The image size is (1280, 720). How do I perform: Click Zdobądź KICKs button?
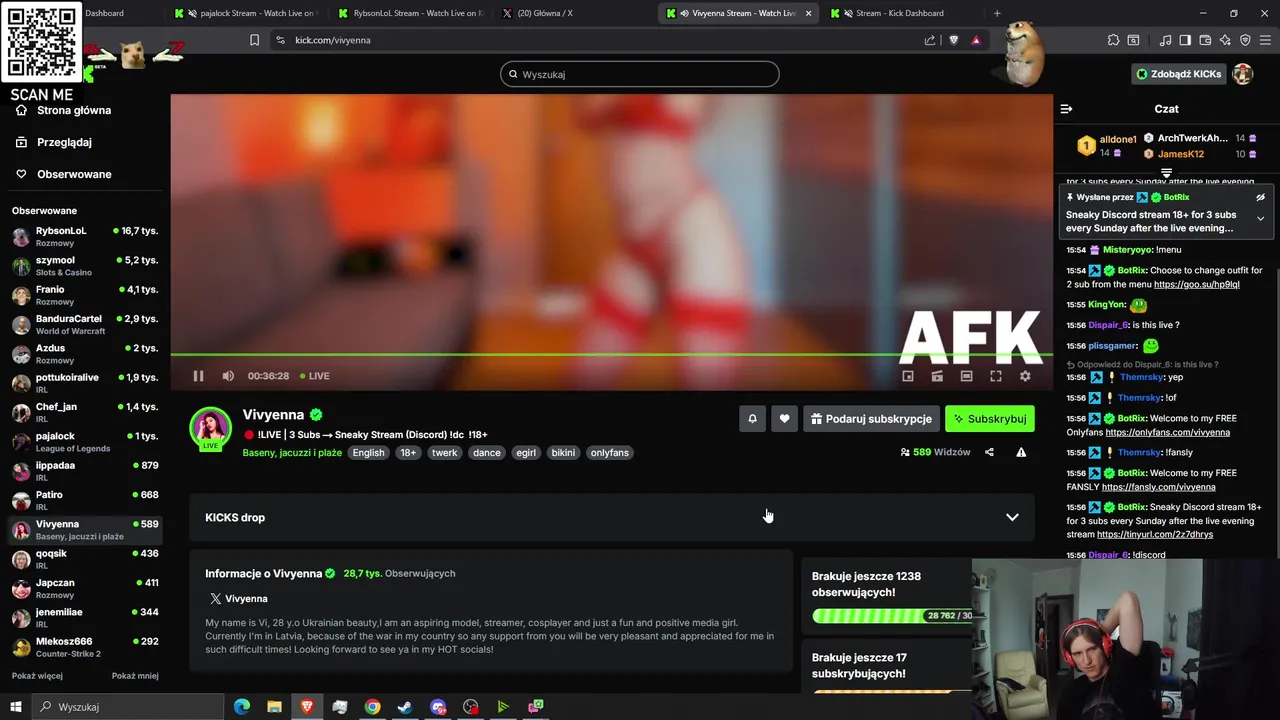tap(1178, 74)
